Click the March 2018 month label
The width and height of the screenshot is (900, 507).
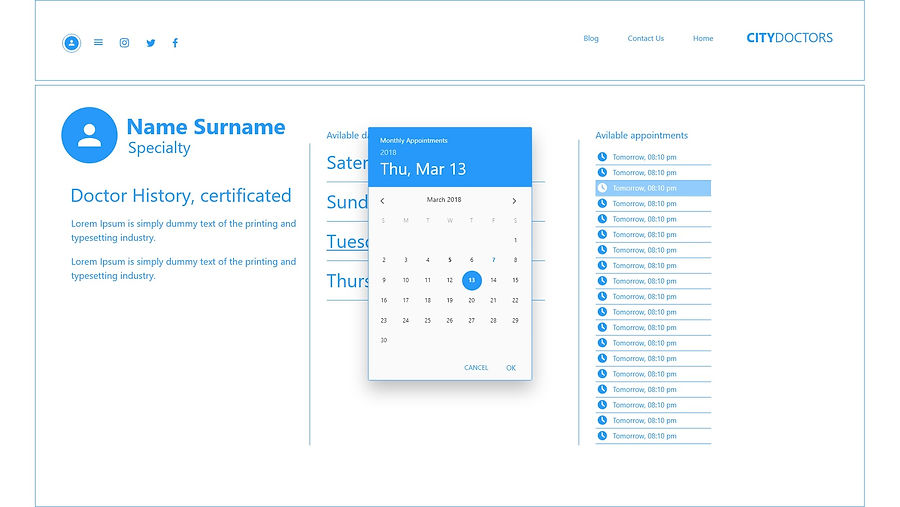[x=444, y=200]
